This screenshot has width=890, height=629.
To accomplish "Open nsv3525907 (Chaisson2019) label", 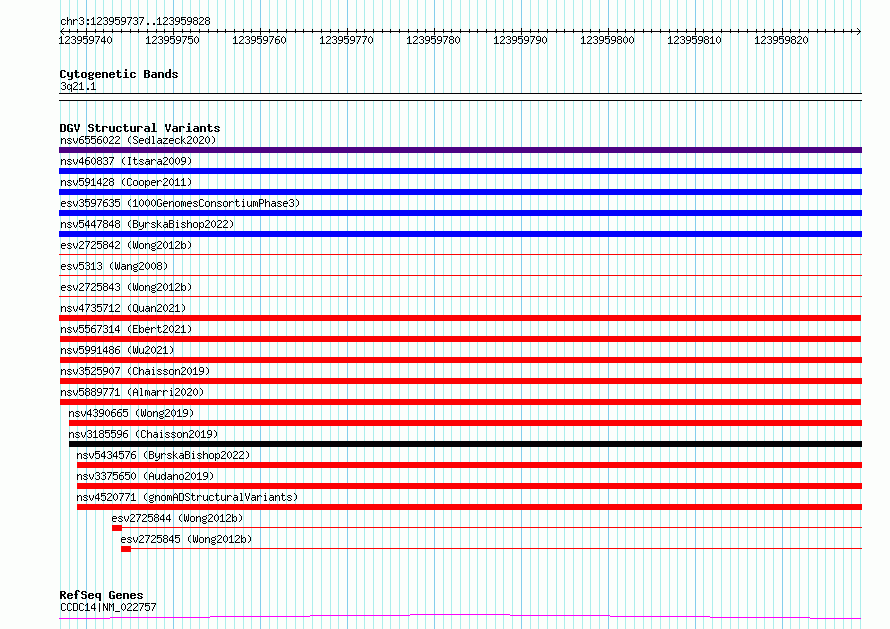I will (135, 371).
